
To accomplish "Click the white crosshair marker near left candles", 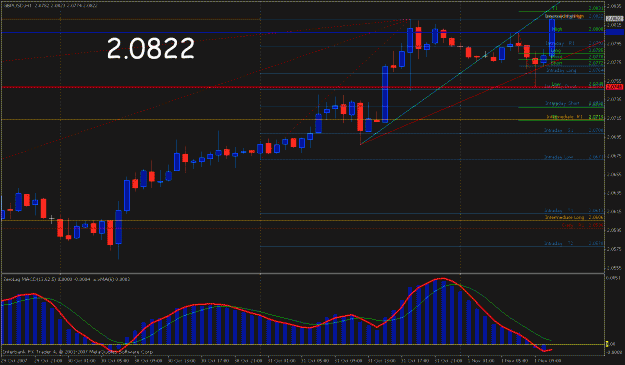I will pyautogui.click(x=51, y=219).
